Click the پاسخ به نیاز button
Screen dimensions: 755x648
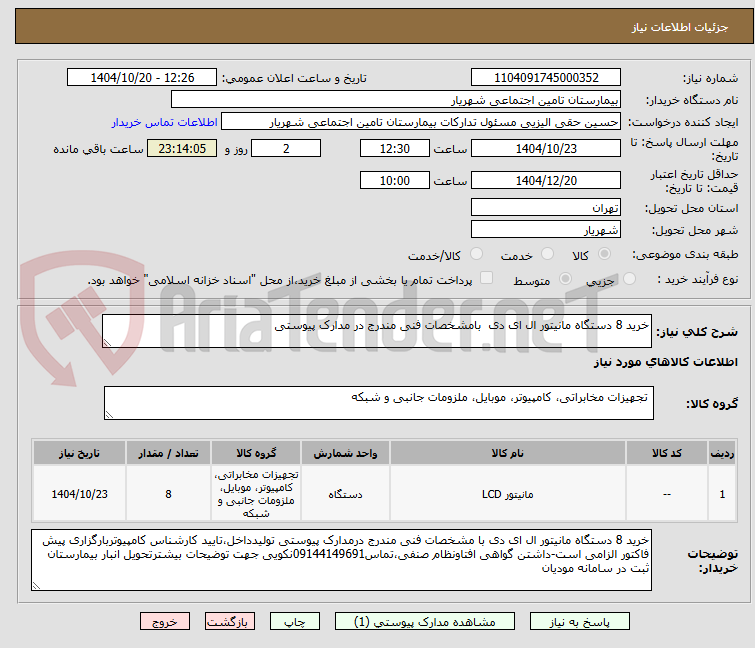click(579, 622)
